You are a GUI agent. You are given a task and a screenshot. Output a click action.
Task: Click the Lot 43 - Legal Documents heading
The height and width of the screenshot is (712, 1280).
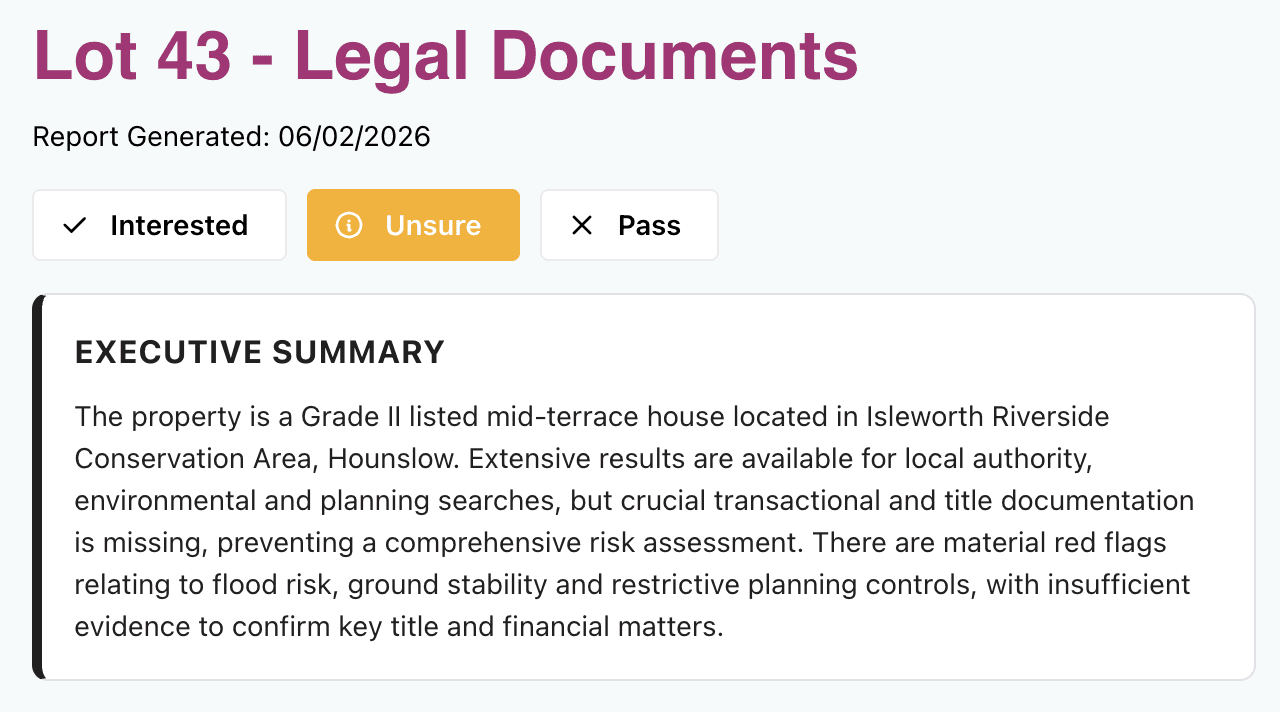445,57
